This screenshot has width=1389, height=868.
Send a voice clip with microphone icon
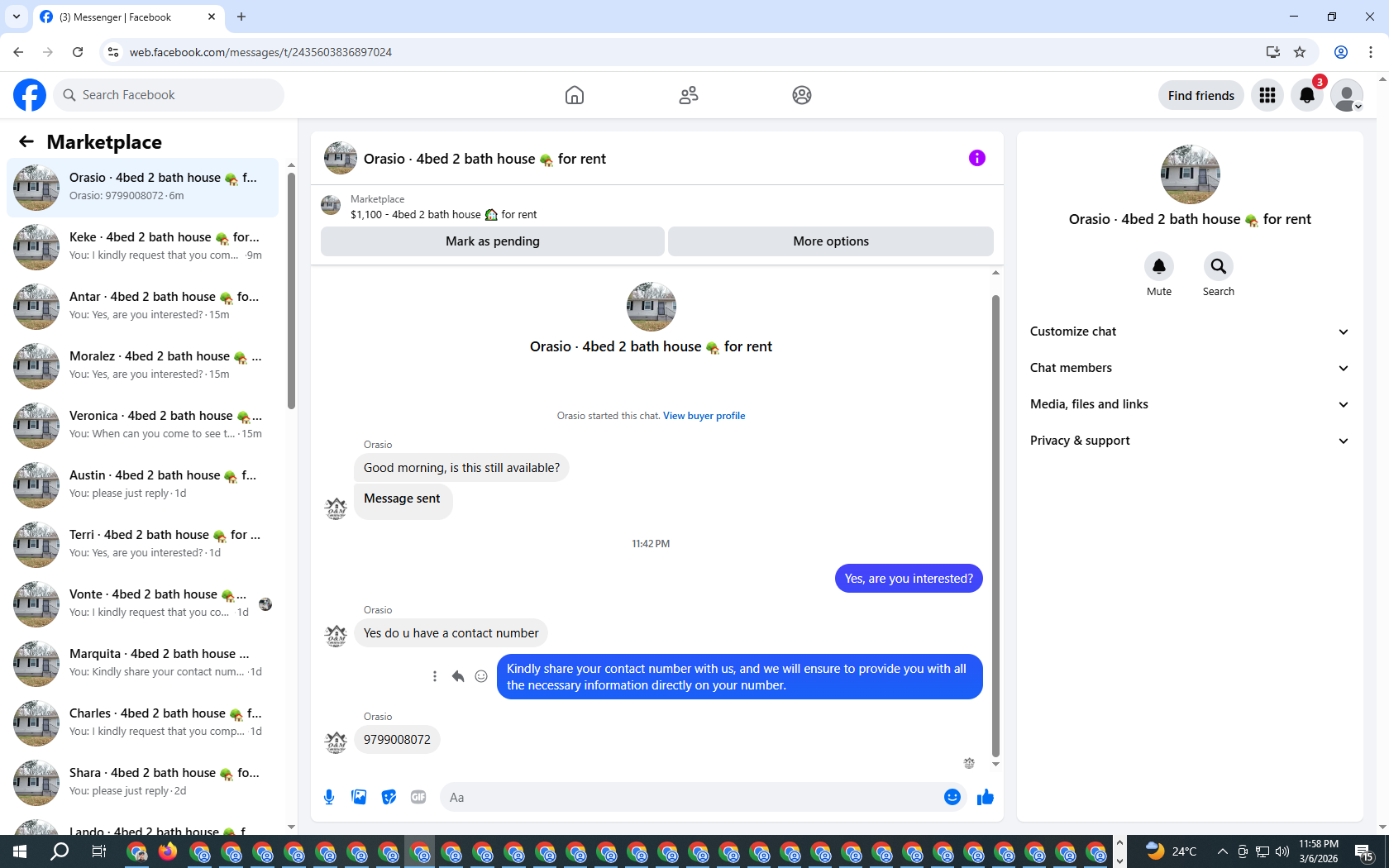click(x=329, y=797)
